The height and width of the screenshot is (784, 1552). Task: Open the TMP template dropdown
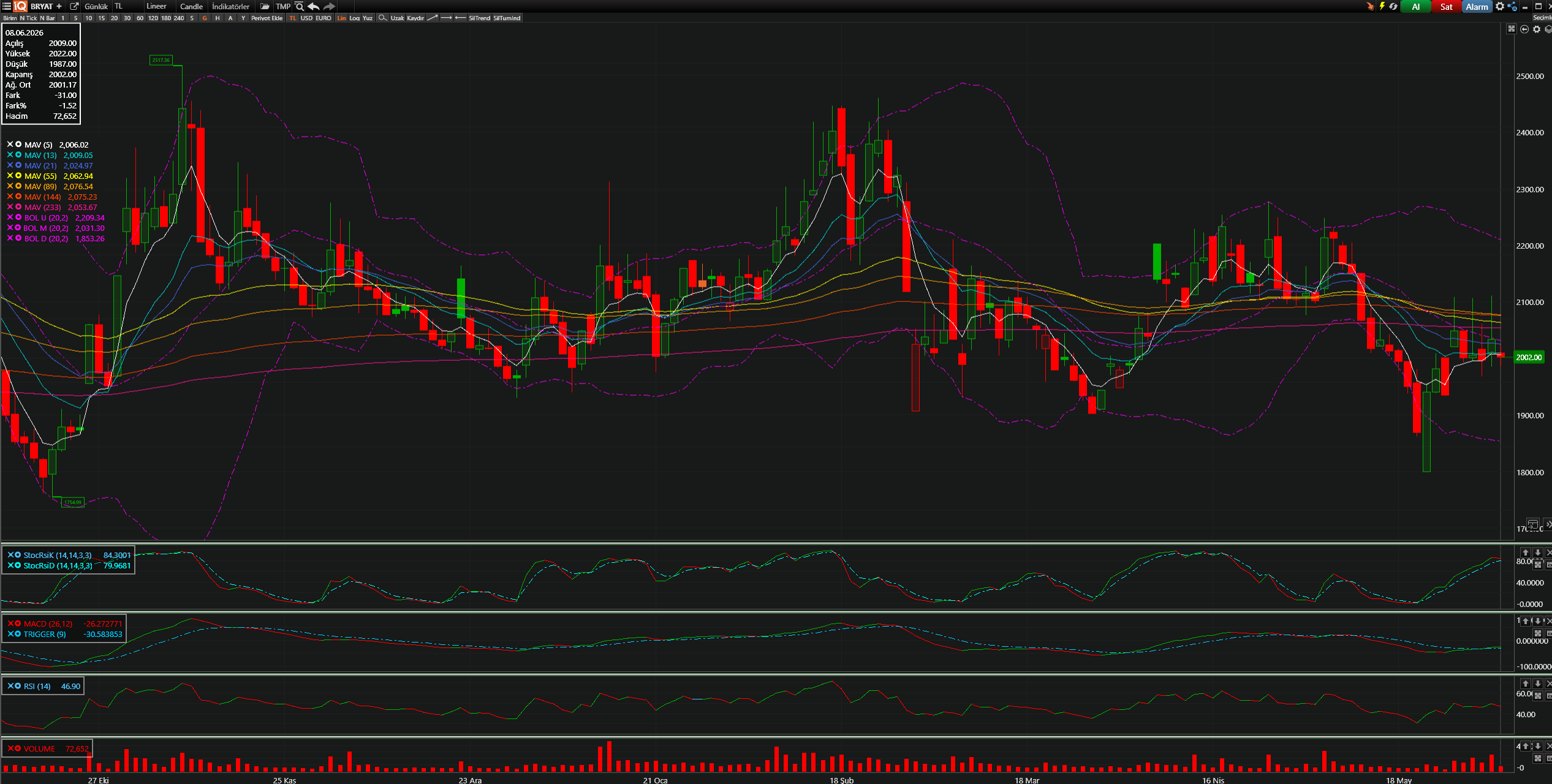[x=283, y=6]
